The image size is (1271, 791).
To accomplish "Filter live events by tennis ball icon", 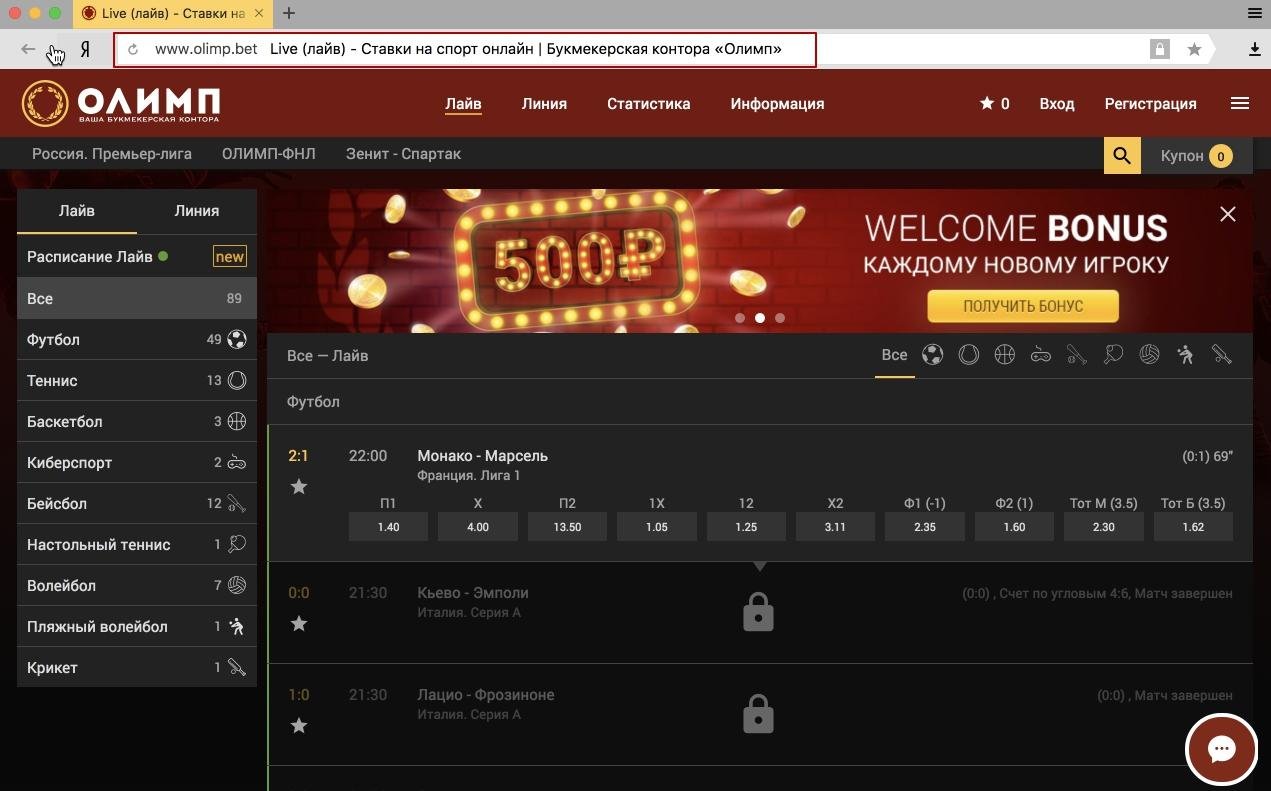I will coord(968,355).
